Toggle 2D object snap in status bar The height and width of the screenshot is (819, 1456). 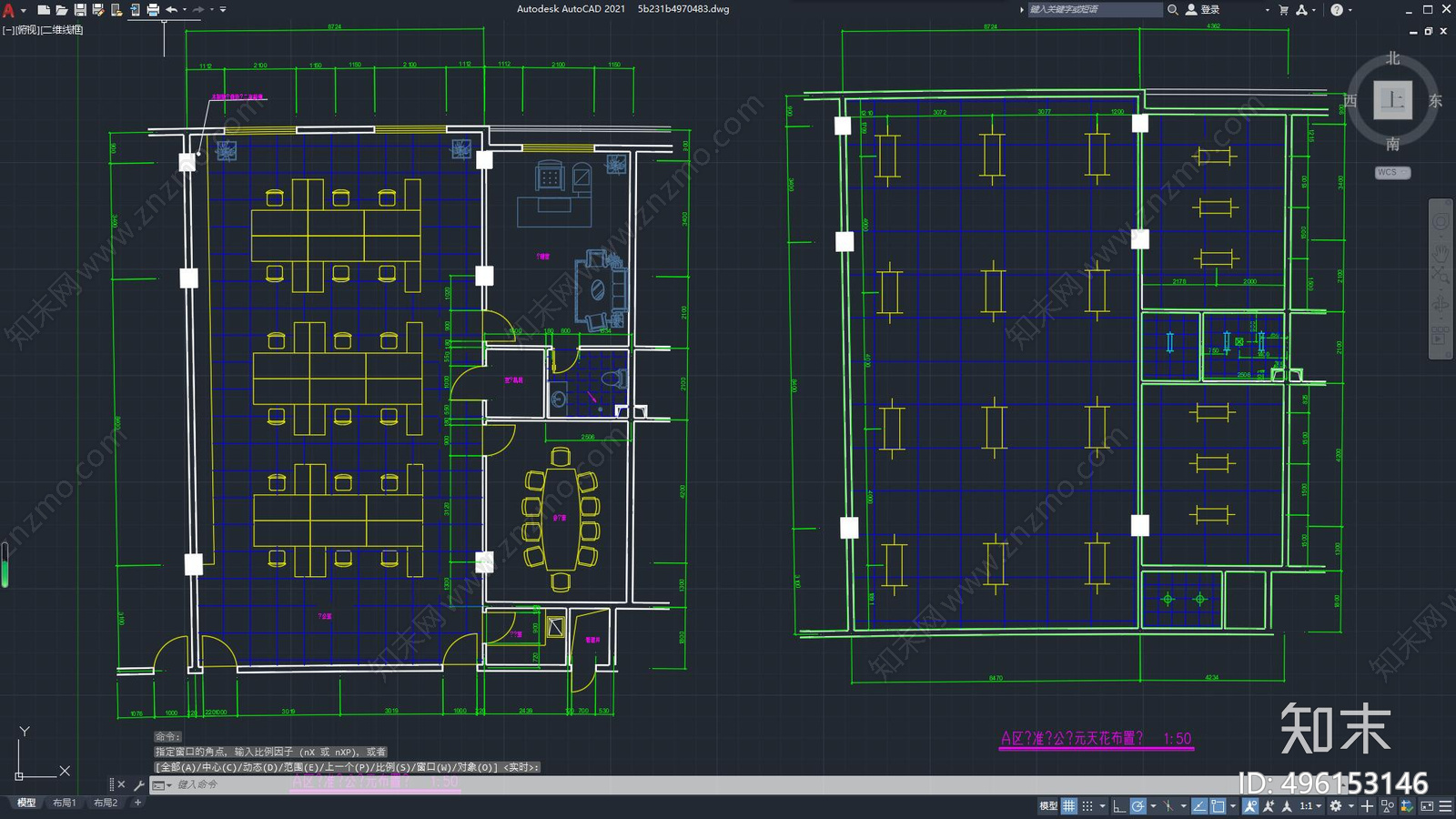tap(1218, 806)
